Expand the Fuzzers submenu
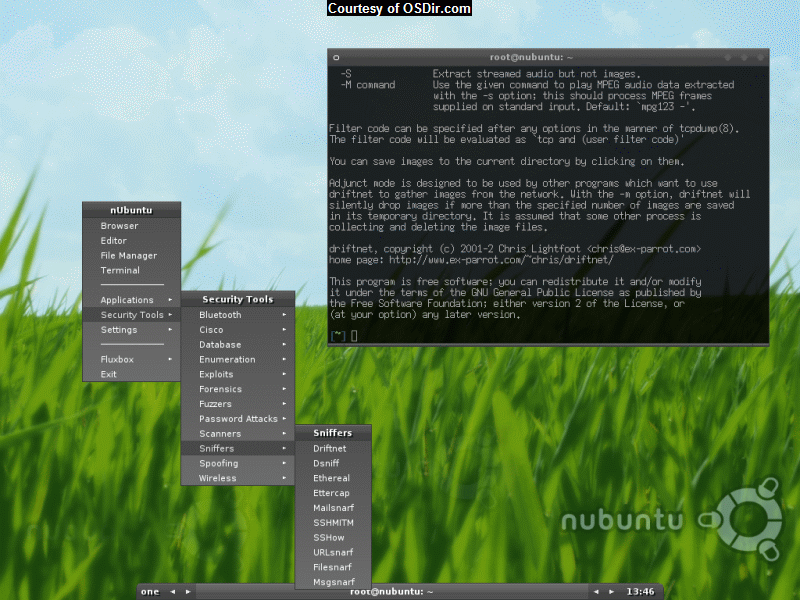The height and width of the screenshot is (600, 800). click(x=238, y=403)
